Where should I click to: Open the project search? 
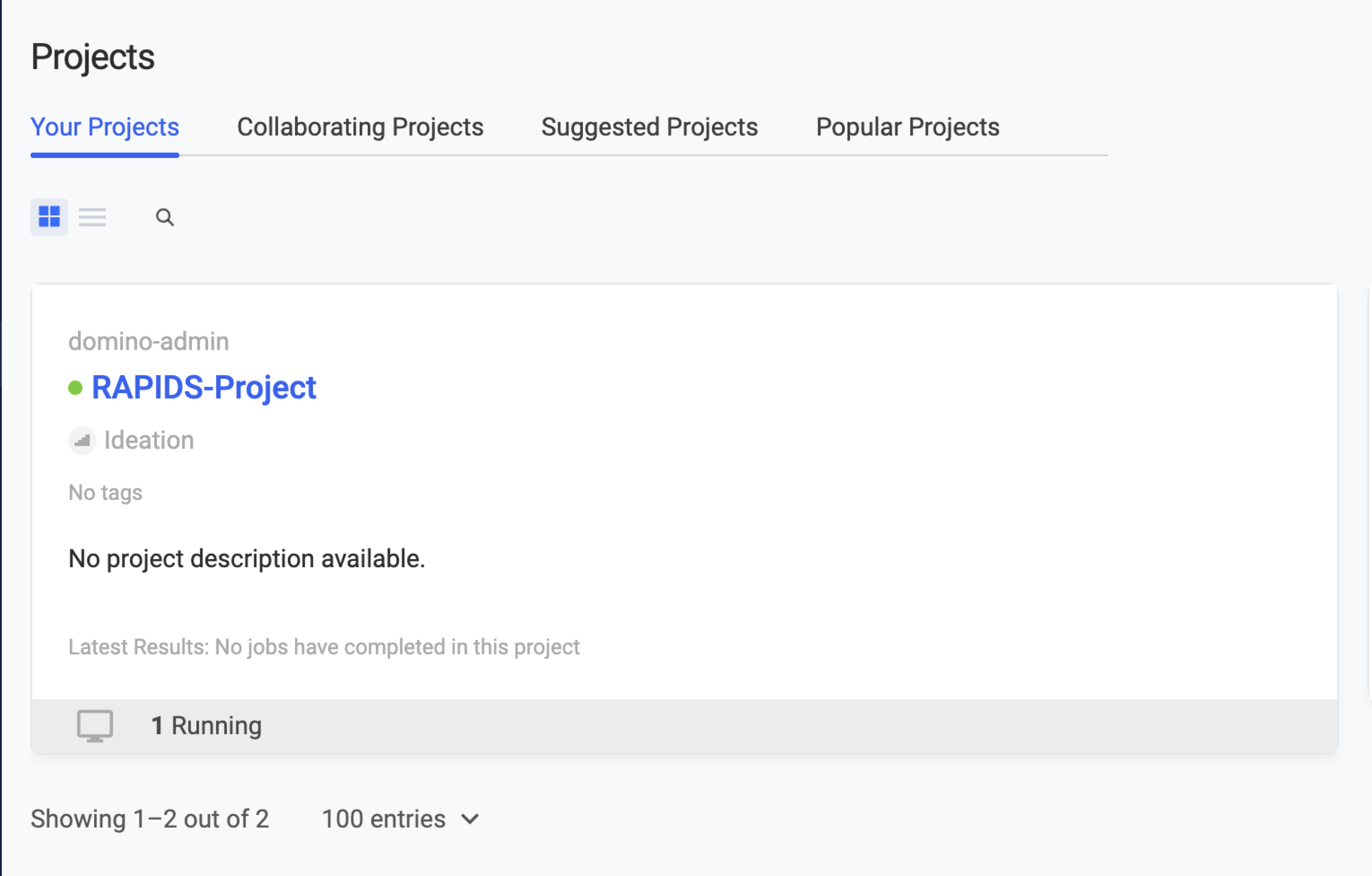[165, 217]
